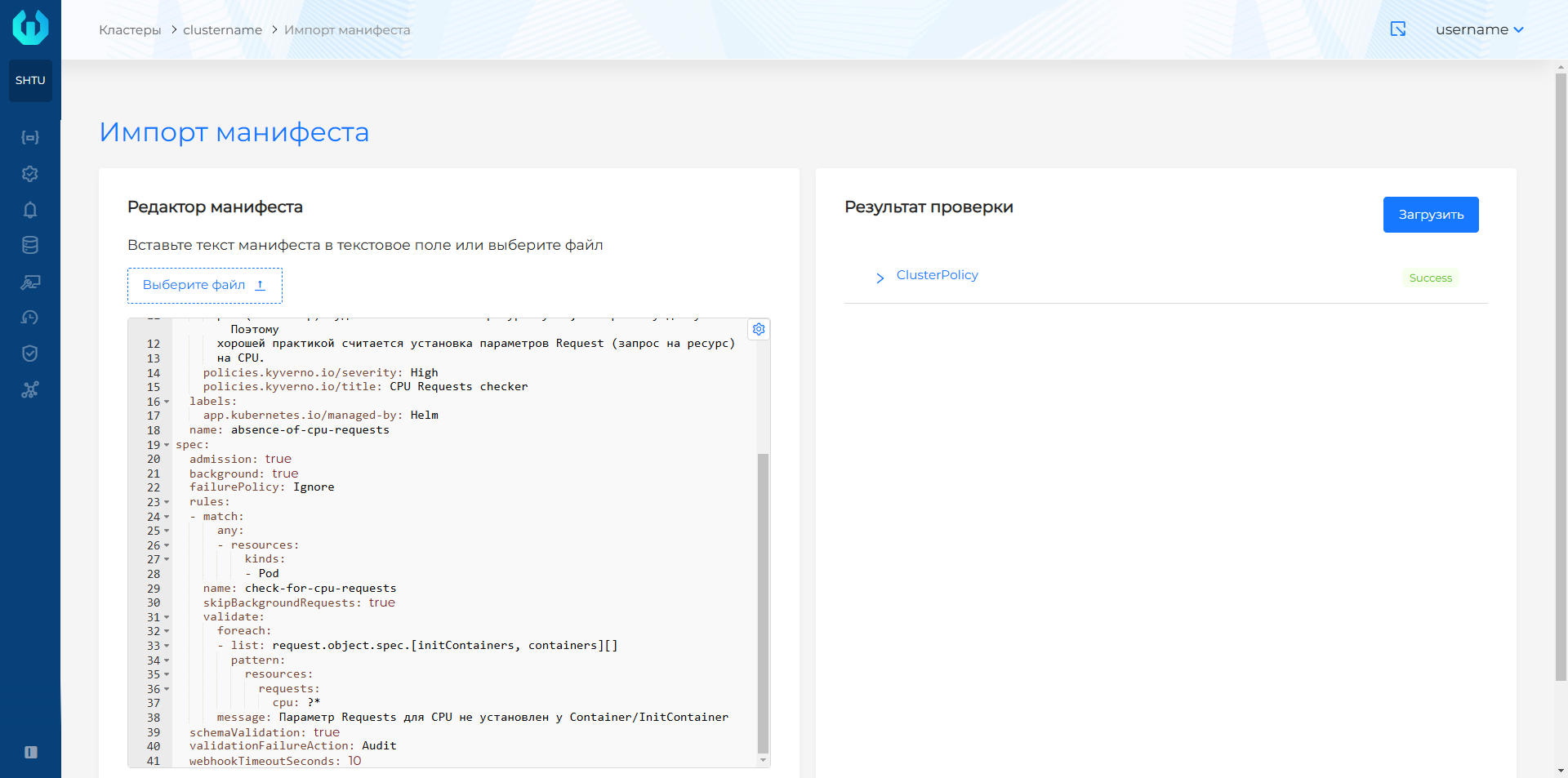The height and width of the screenshot is (778, 1568).
Task: Collapse the spec block at line 19
Action: [167, 445]
